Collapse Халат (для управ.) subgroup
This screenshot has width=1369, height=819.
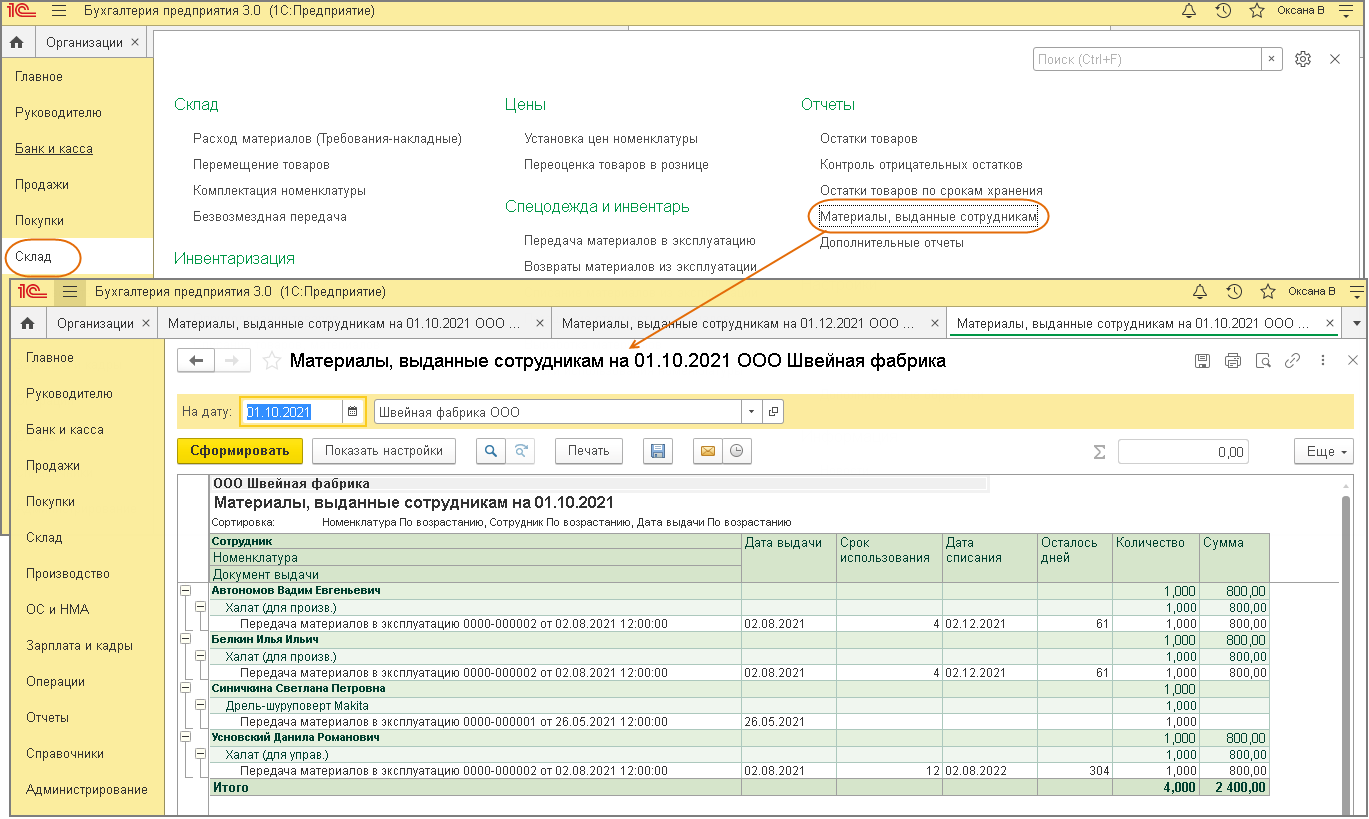point(200,754)
